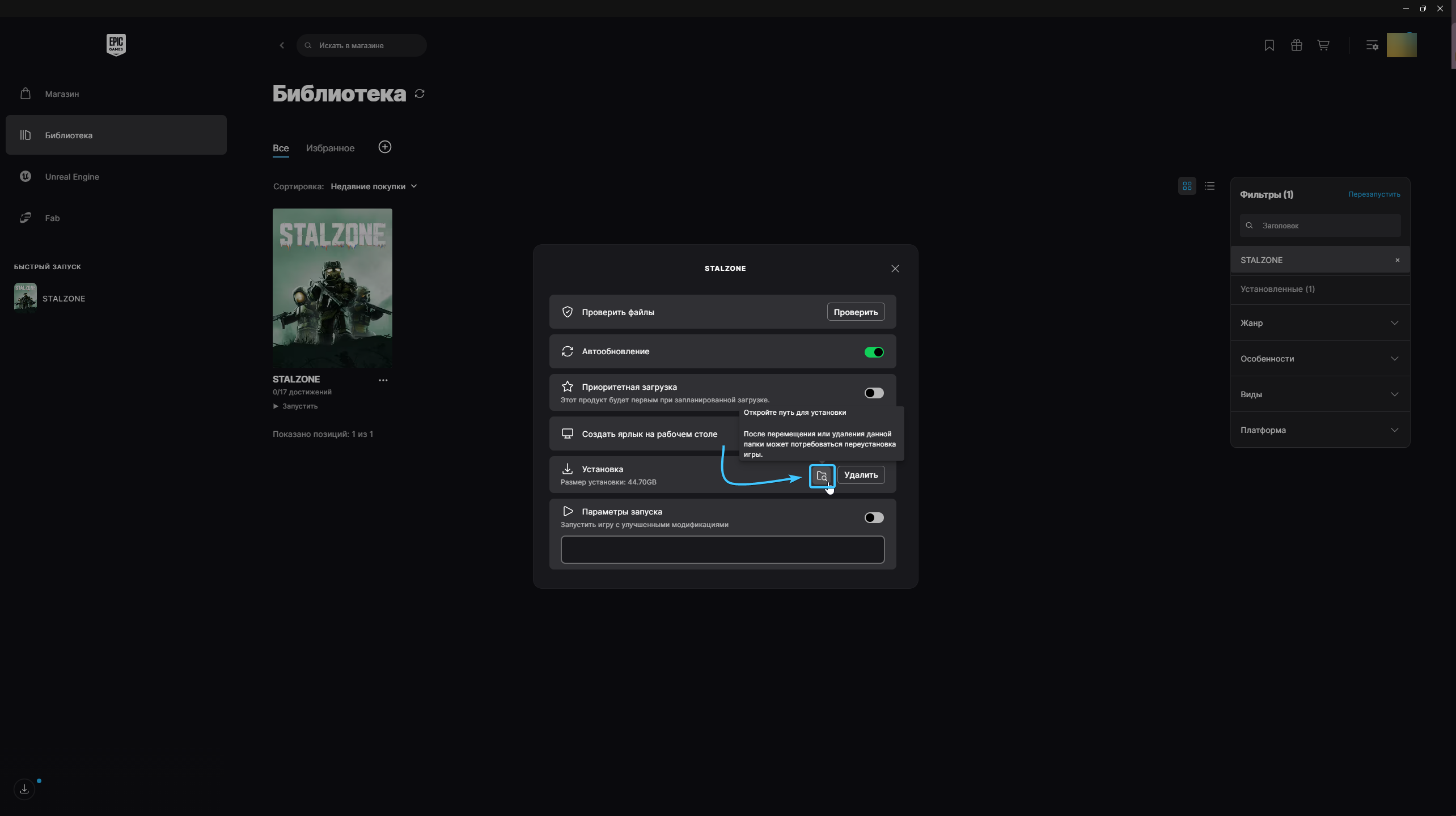Open the wishlist bookmark icon

[x=1269, y=45]
